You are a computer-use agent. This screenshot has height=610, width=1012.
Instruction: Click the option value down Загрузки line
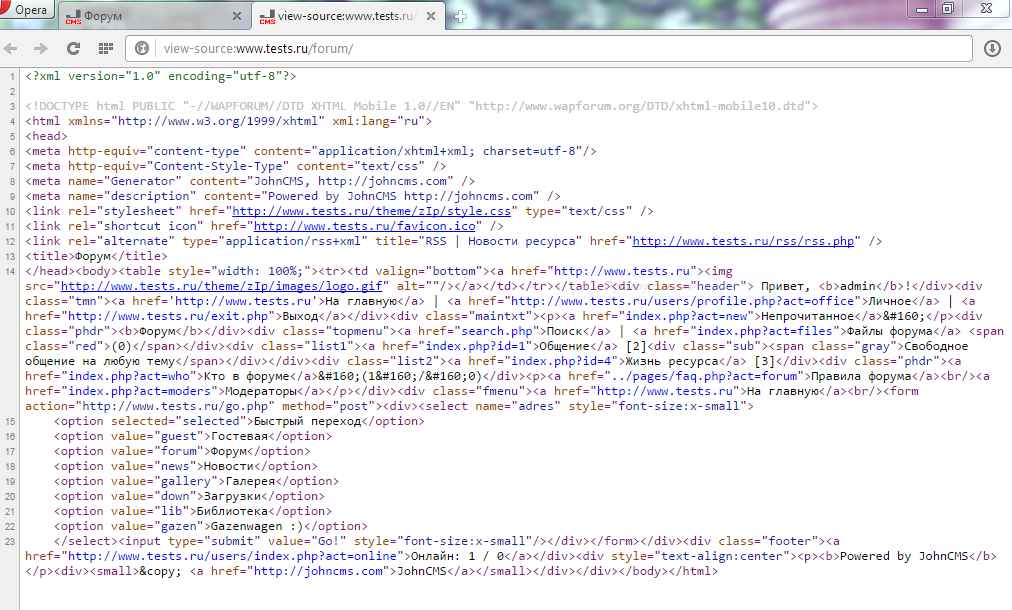189,496
